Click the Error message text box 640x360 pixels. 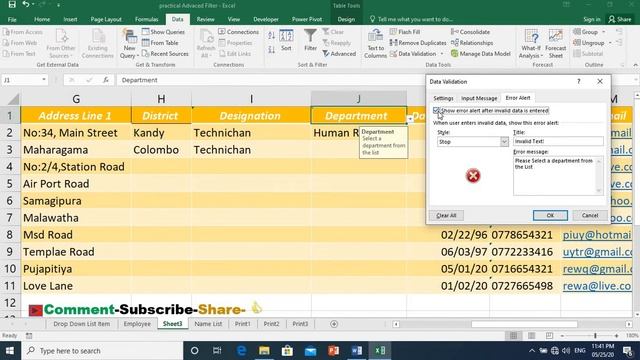(558, 176)
